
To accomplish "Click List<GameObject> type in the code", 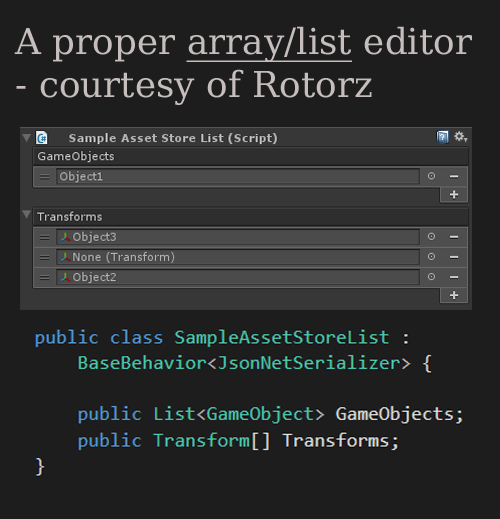I will pos(239,414).
